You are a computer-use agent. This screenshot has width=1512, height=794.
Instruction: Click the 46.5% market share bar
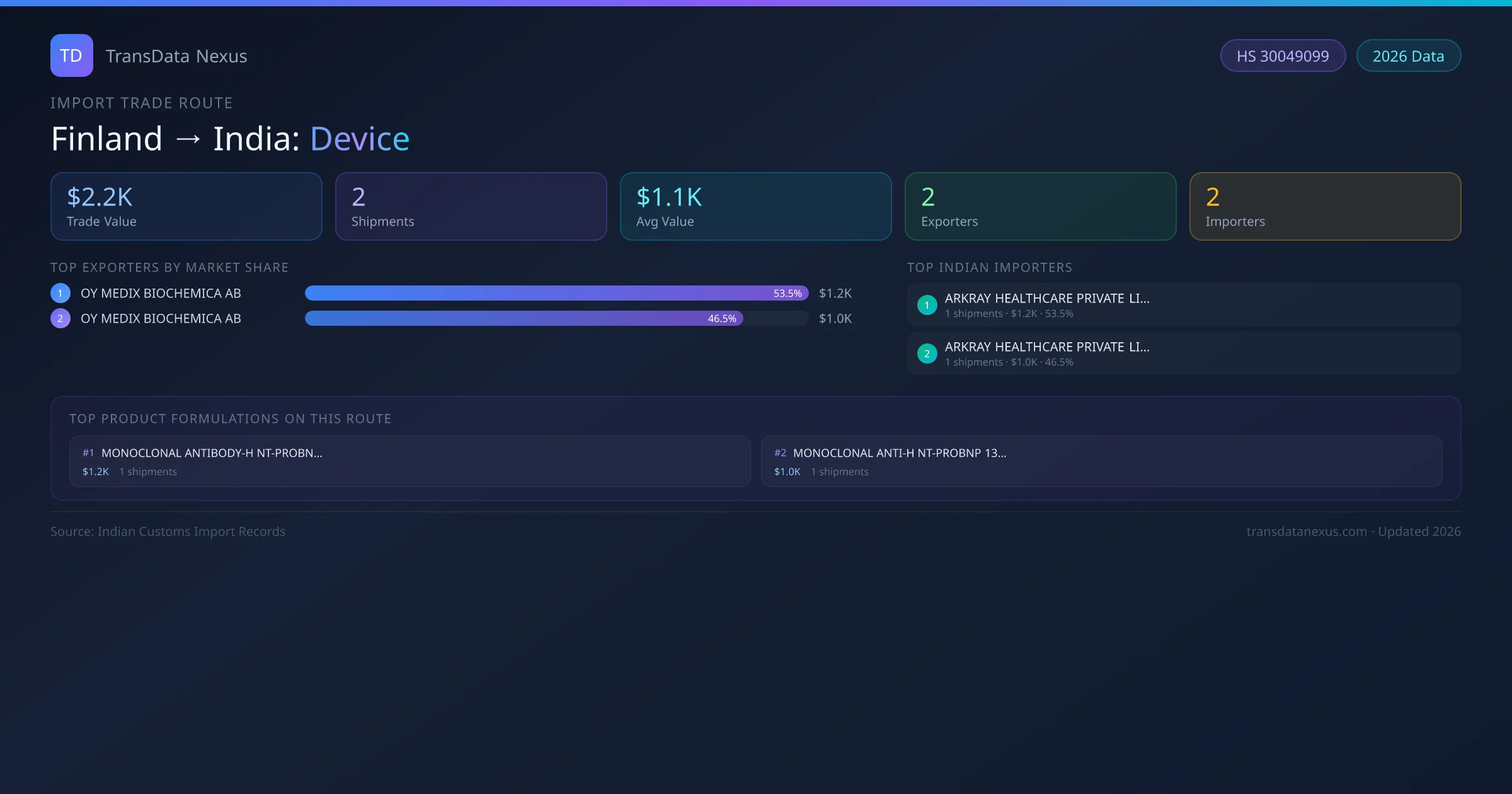tap(524, 318)
